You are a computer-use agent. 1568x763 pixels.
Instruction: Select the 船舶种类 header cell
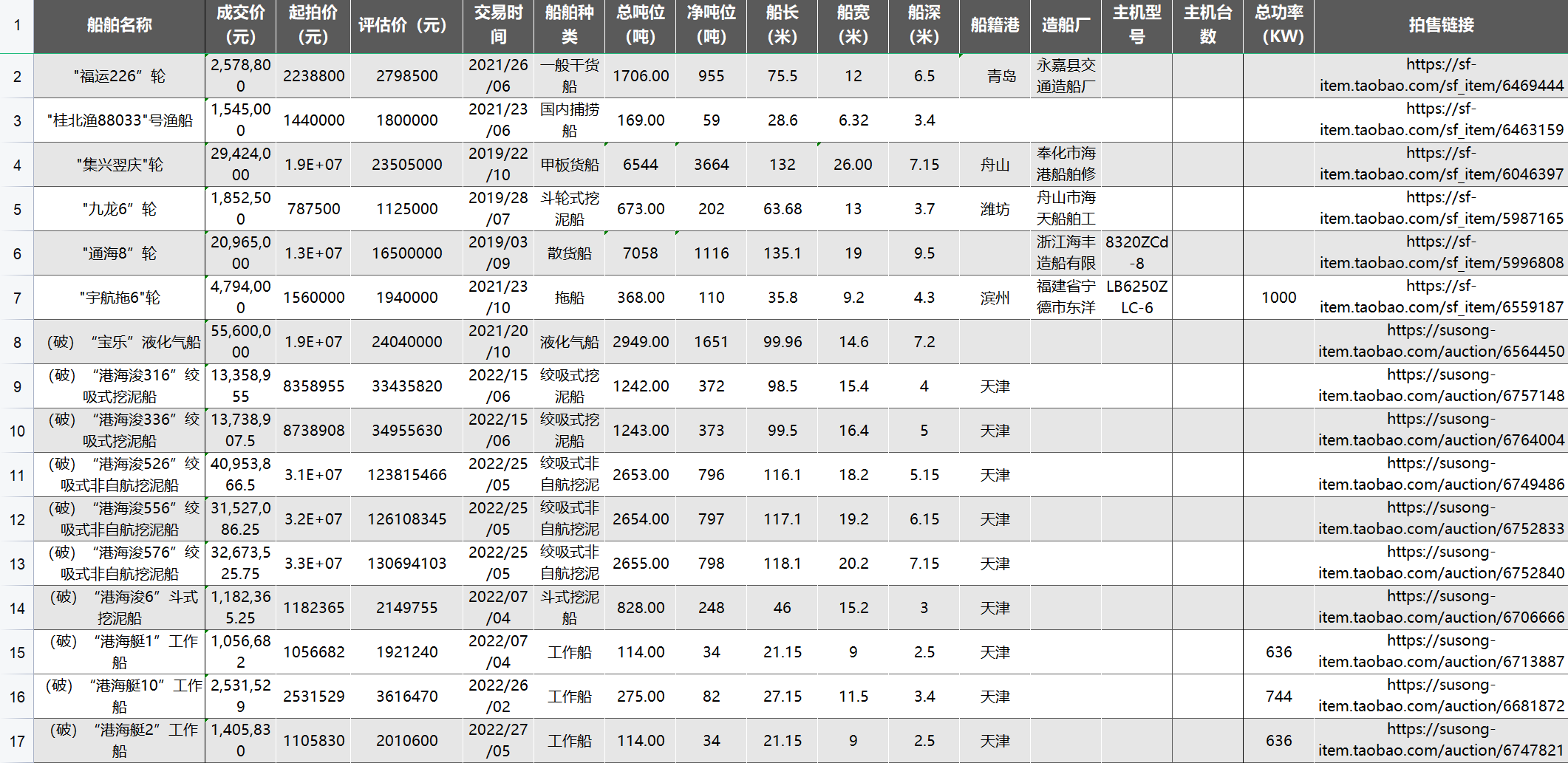tap(569, 26)
